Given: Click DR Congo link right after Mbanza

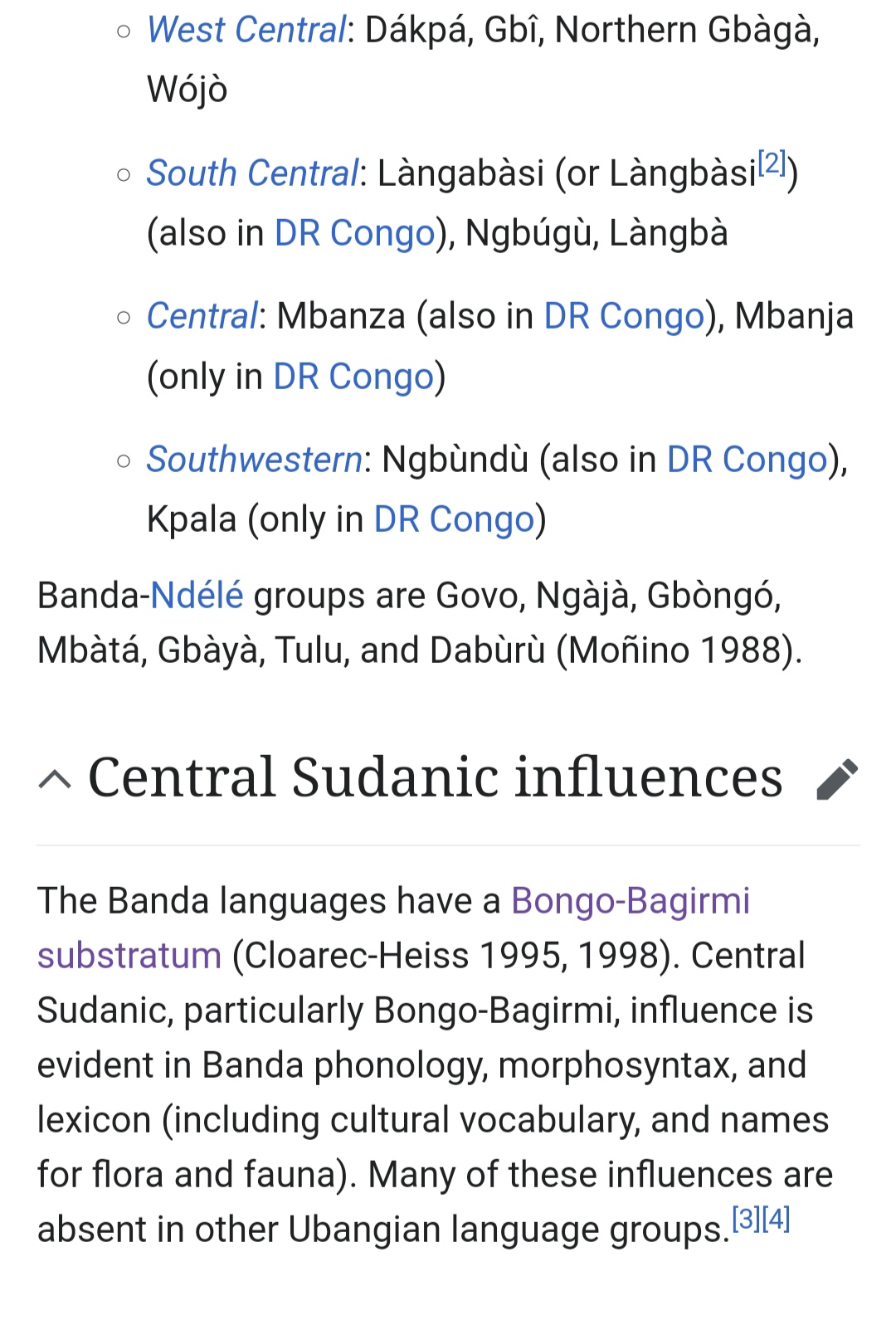Looking at the screenshot, I should coord(624,316).
